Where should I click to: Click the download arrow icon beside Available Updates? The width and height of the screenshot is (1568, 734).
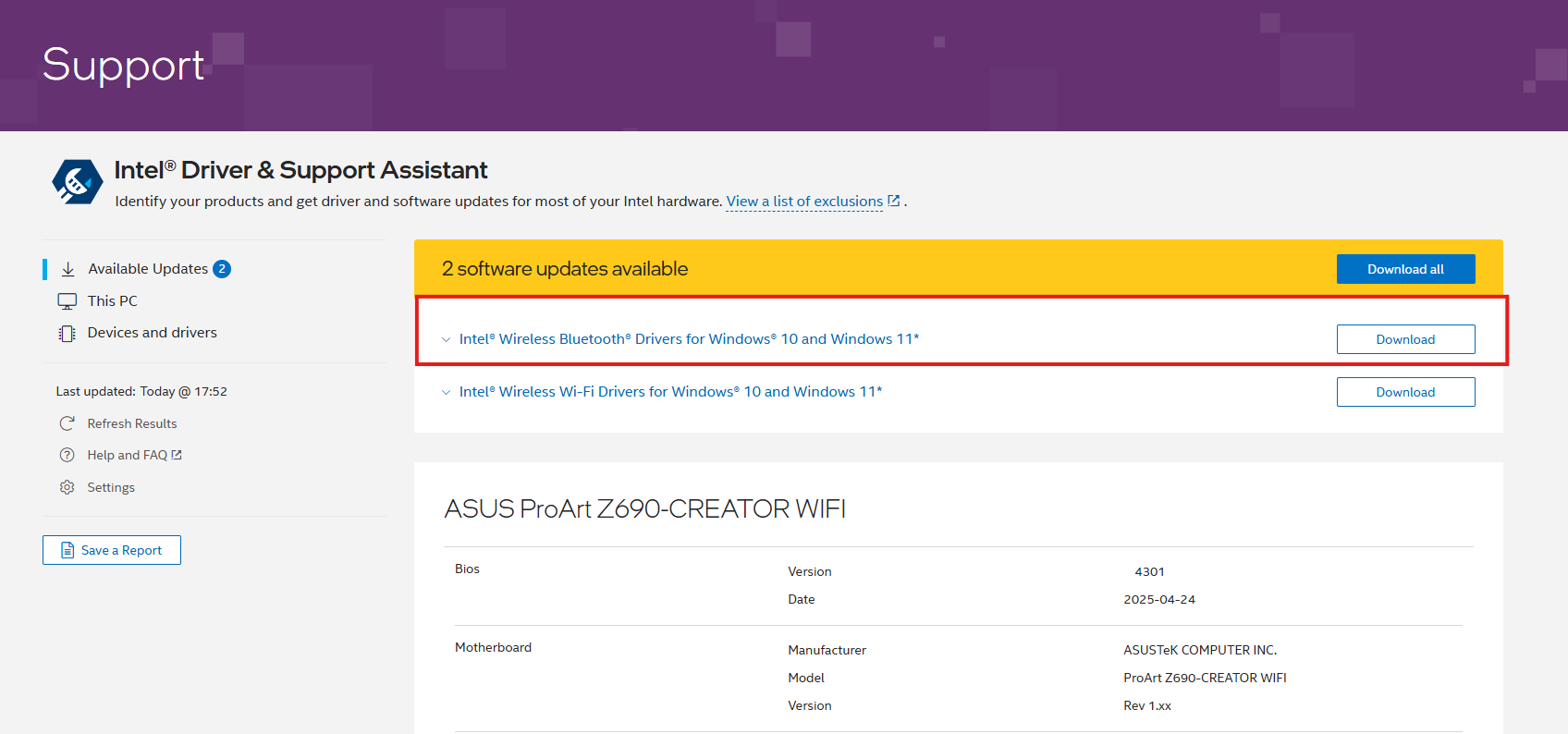67,269
